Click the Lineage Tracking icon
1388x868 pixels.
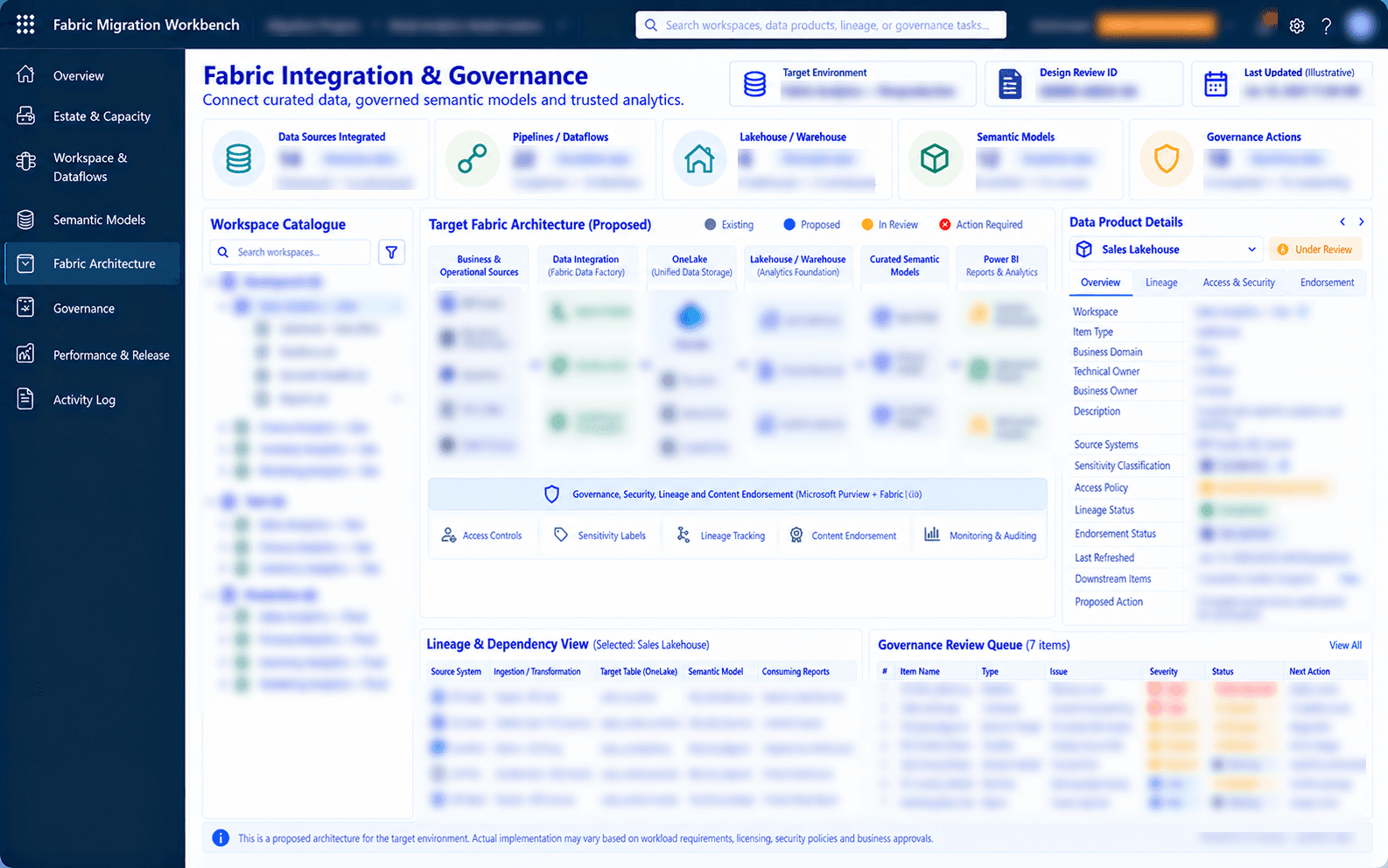tap(683, 535)
